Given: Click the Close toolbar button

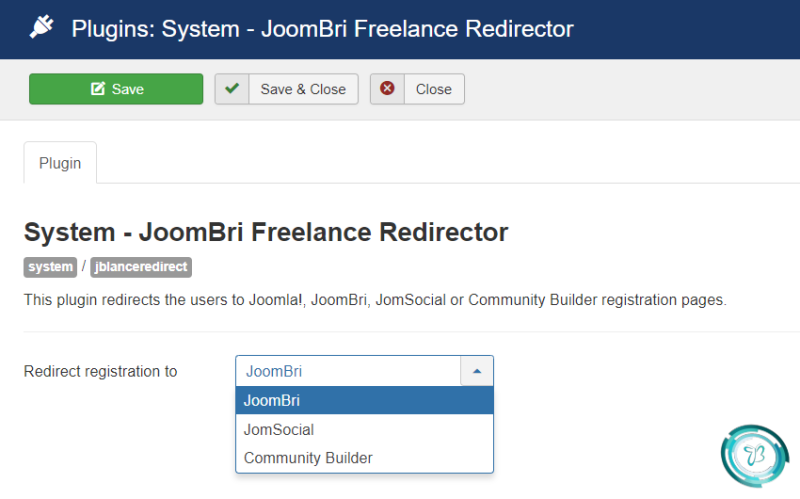Looking at the screenshot, I should pyautogui.click(x=417, y=89).
